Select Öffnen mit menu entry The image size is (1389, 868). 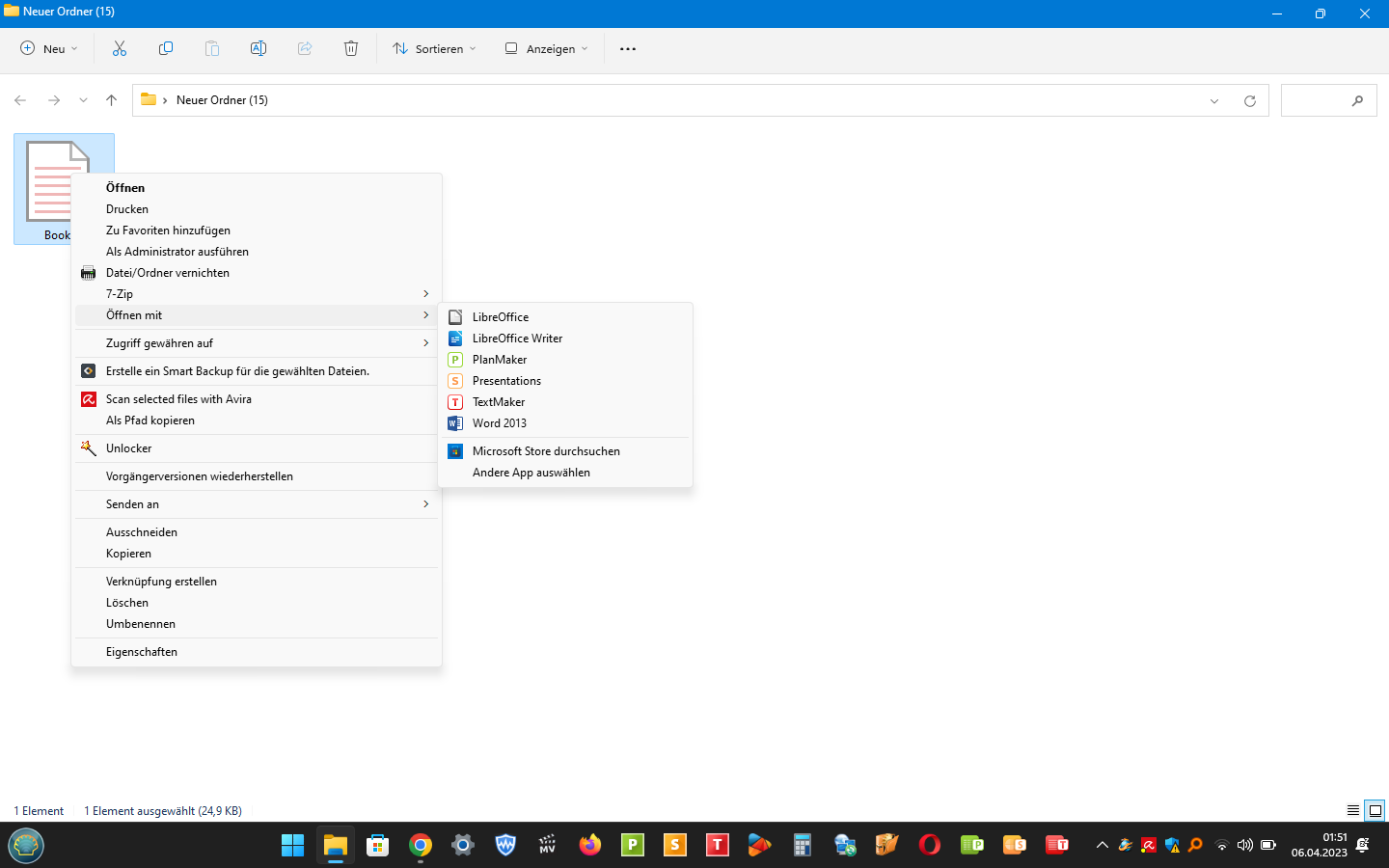coord(257,315)
